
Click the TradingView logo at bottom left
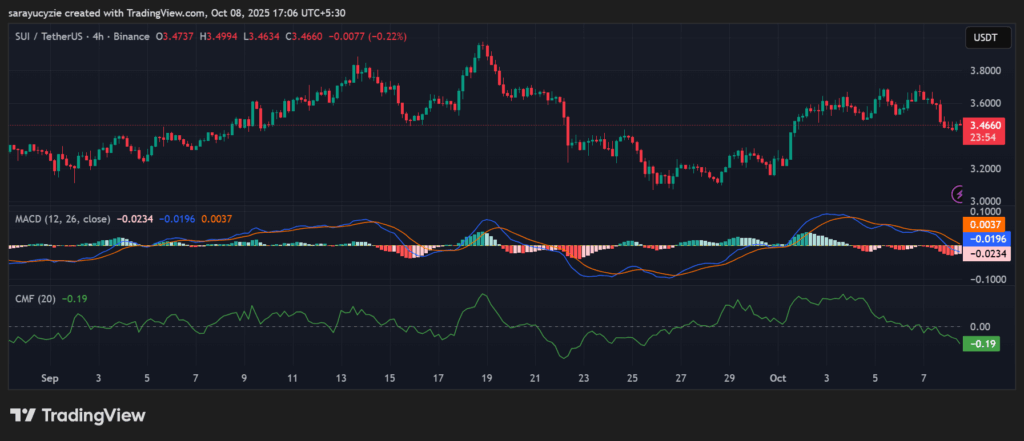[78, 415]
